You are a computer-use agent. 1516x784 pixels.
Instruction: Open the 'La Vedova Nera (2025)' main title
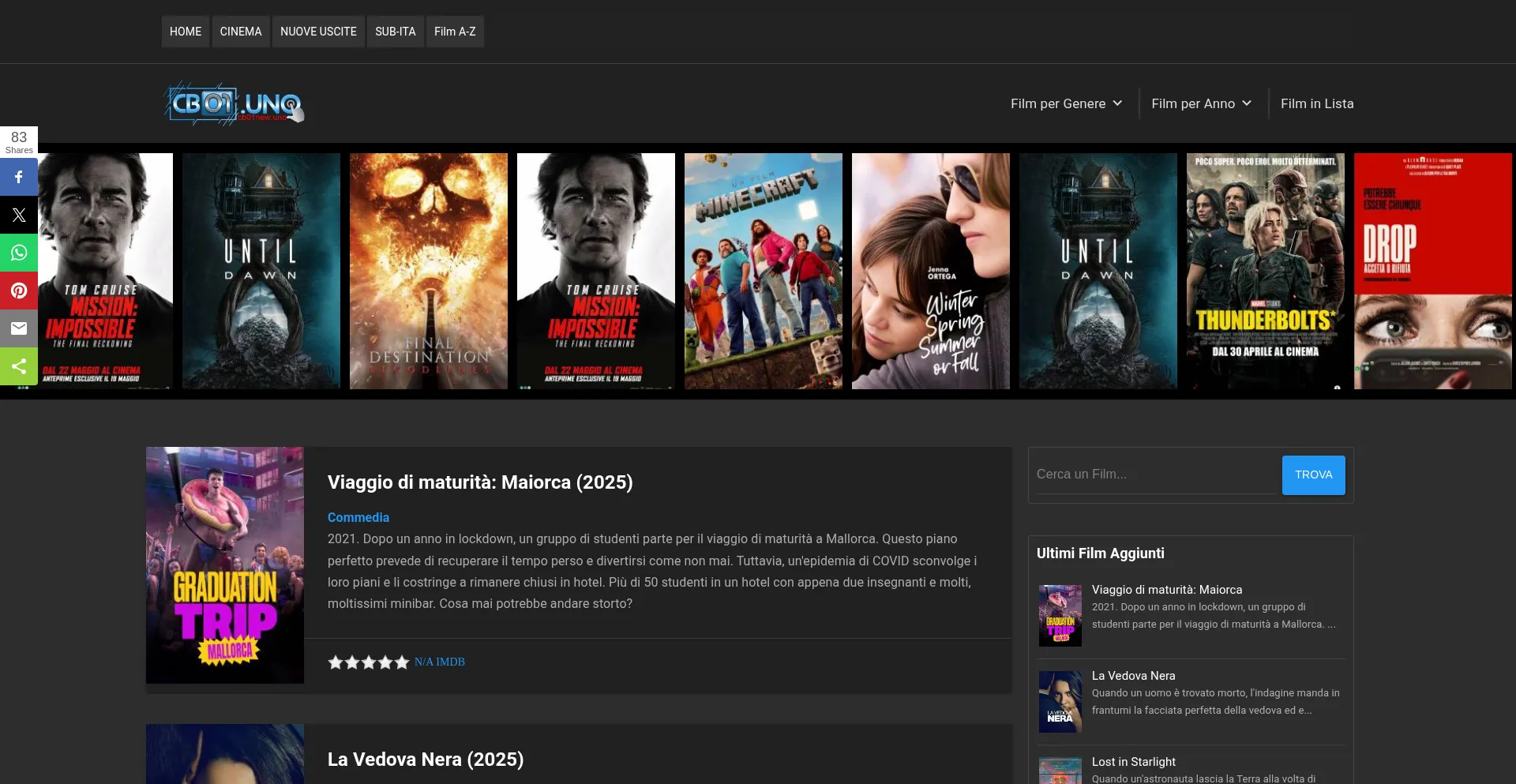click(426, 760)
